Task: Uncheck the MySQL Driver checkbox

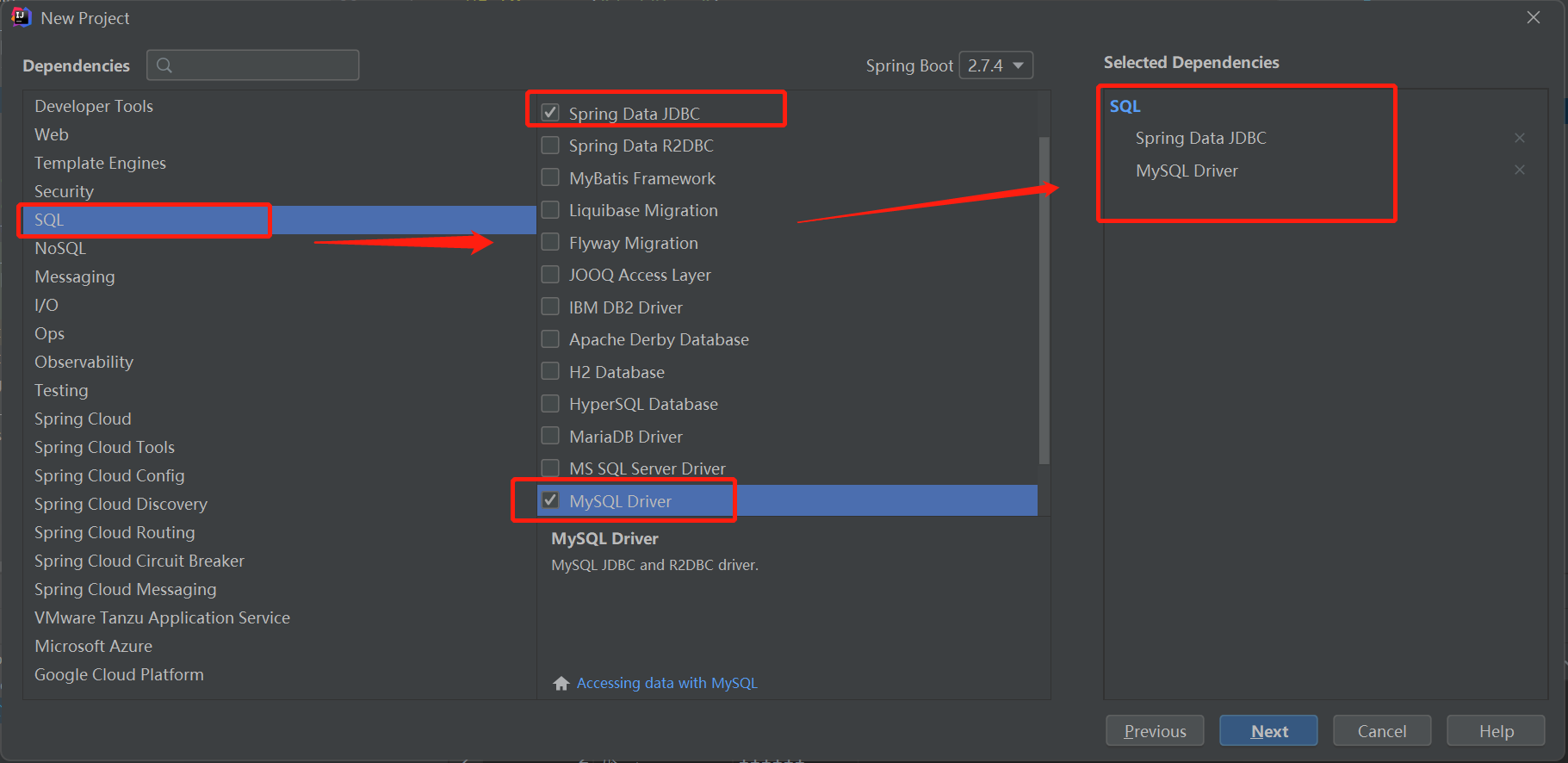Action: 550,500
